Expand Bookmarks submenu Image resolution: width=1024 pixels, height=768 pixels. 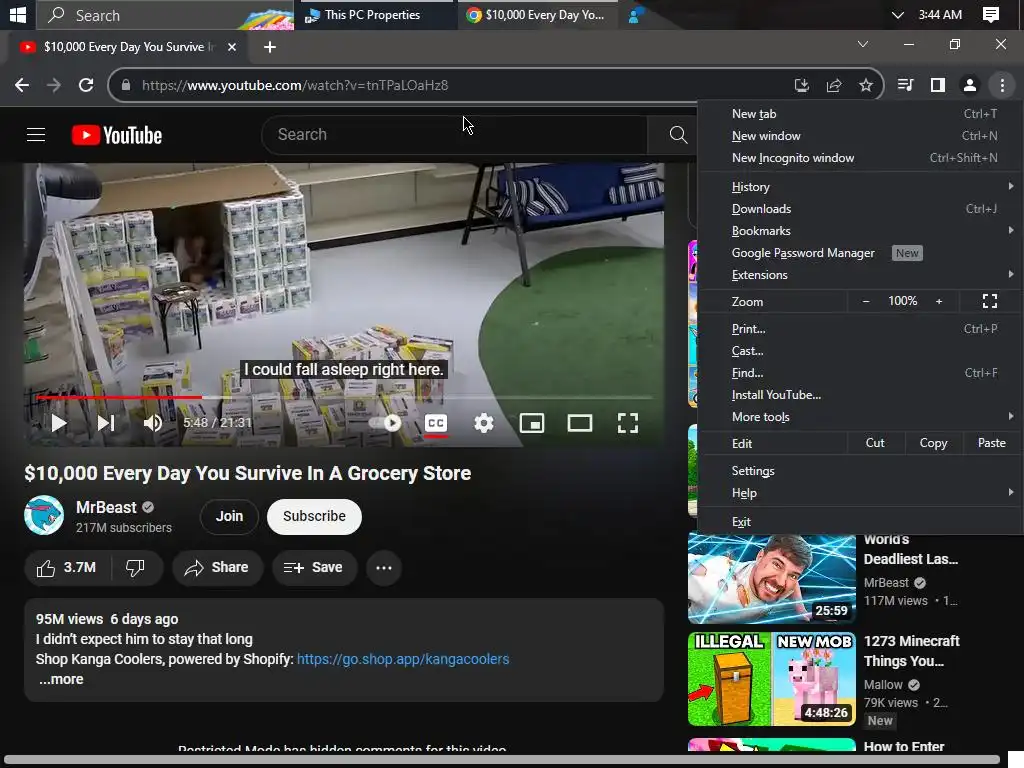[x=858, y=231]
